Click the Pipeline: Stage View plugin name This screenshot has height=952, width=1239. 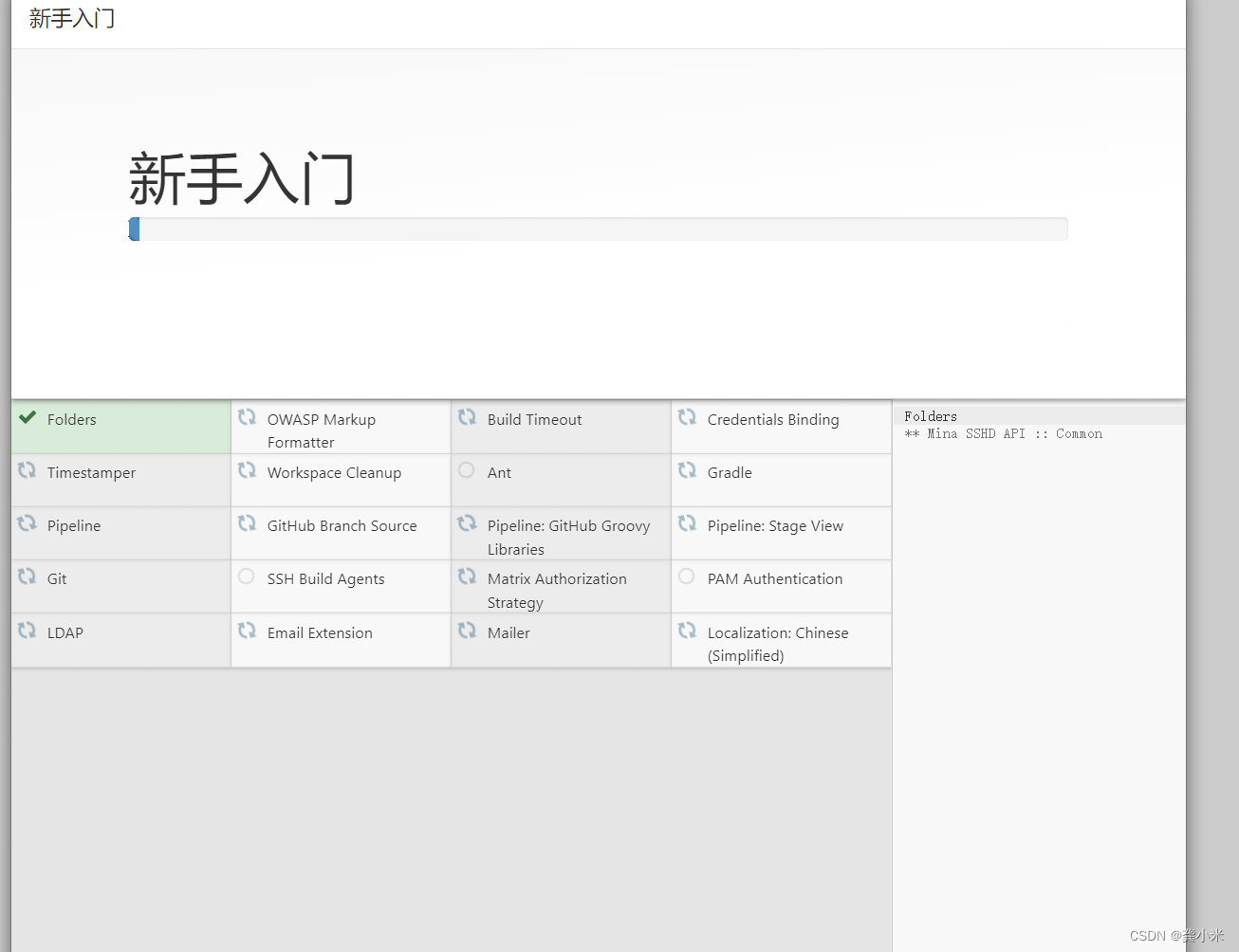[775, 526]
